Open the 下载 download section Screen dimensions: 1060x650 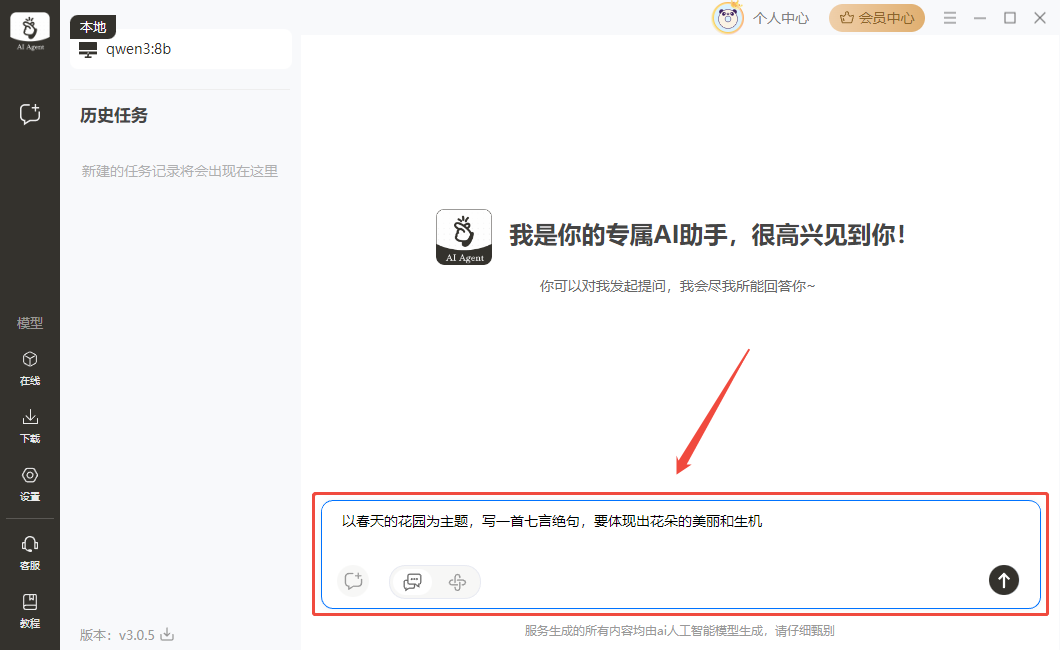coord(30,425)
